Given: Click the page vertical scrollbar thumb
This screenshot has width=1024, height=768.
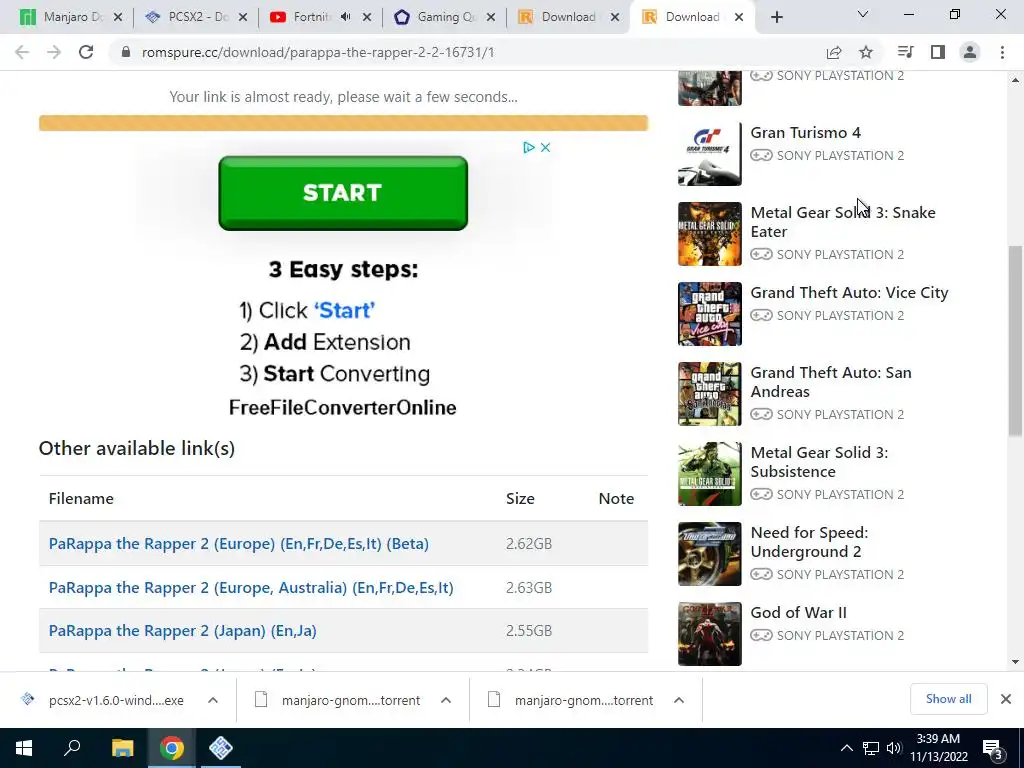Looking at the screenshot, I should click(x=1015, y=340).
